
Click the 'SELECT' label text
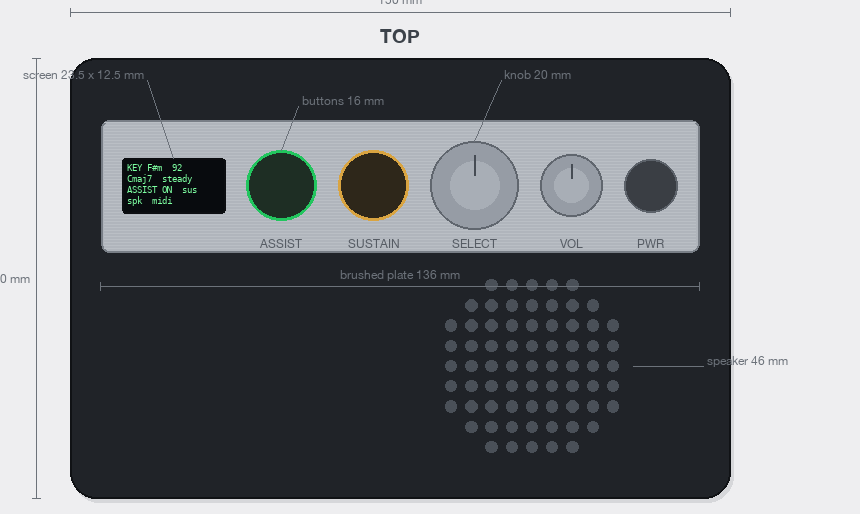(x=474, y=244)
